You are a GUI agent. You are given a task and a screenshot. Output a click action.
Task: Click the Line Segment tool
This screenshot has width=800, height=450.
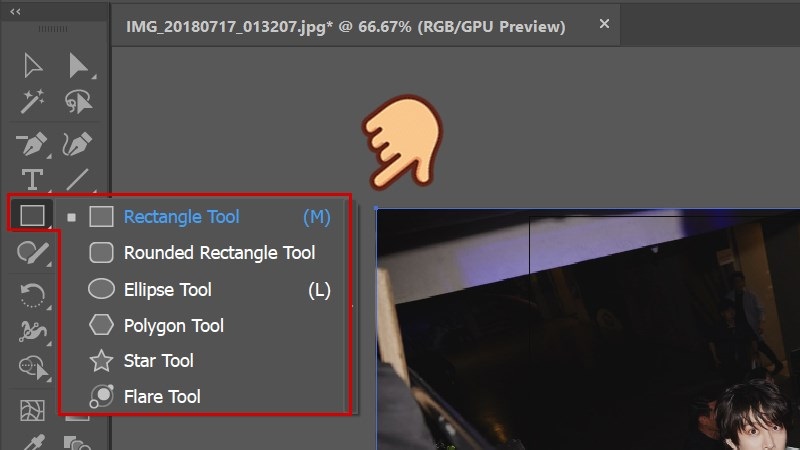[x=77, y=180]
